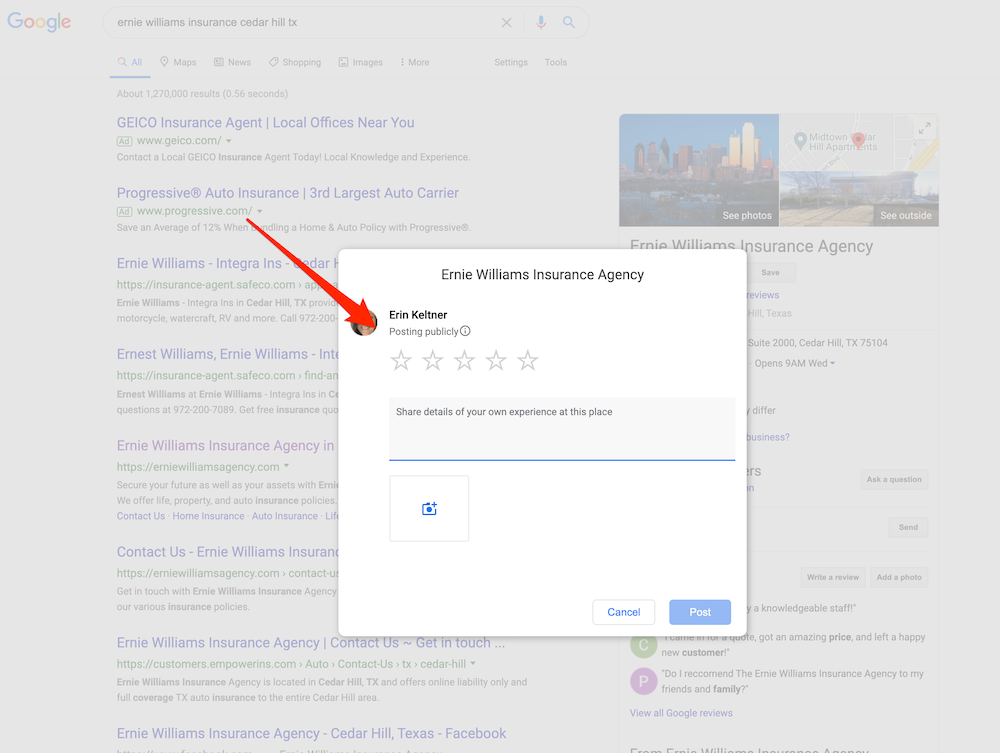Open Contact Us ~ Get in touch result
This screenshot has height=753, width=1000.
point(311,643)
